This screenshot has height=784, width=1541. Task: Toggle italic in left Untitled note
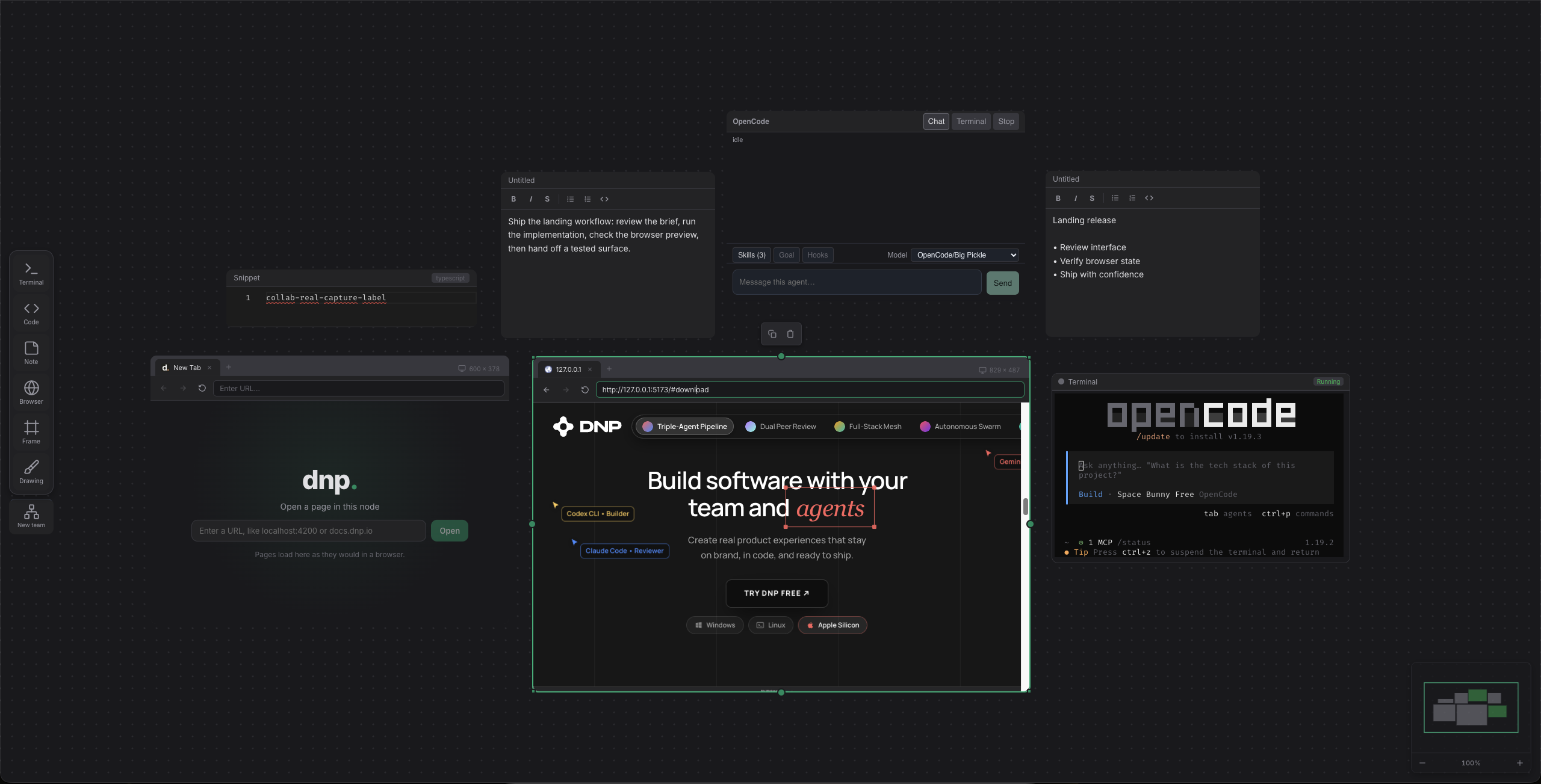coord(530,199)
